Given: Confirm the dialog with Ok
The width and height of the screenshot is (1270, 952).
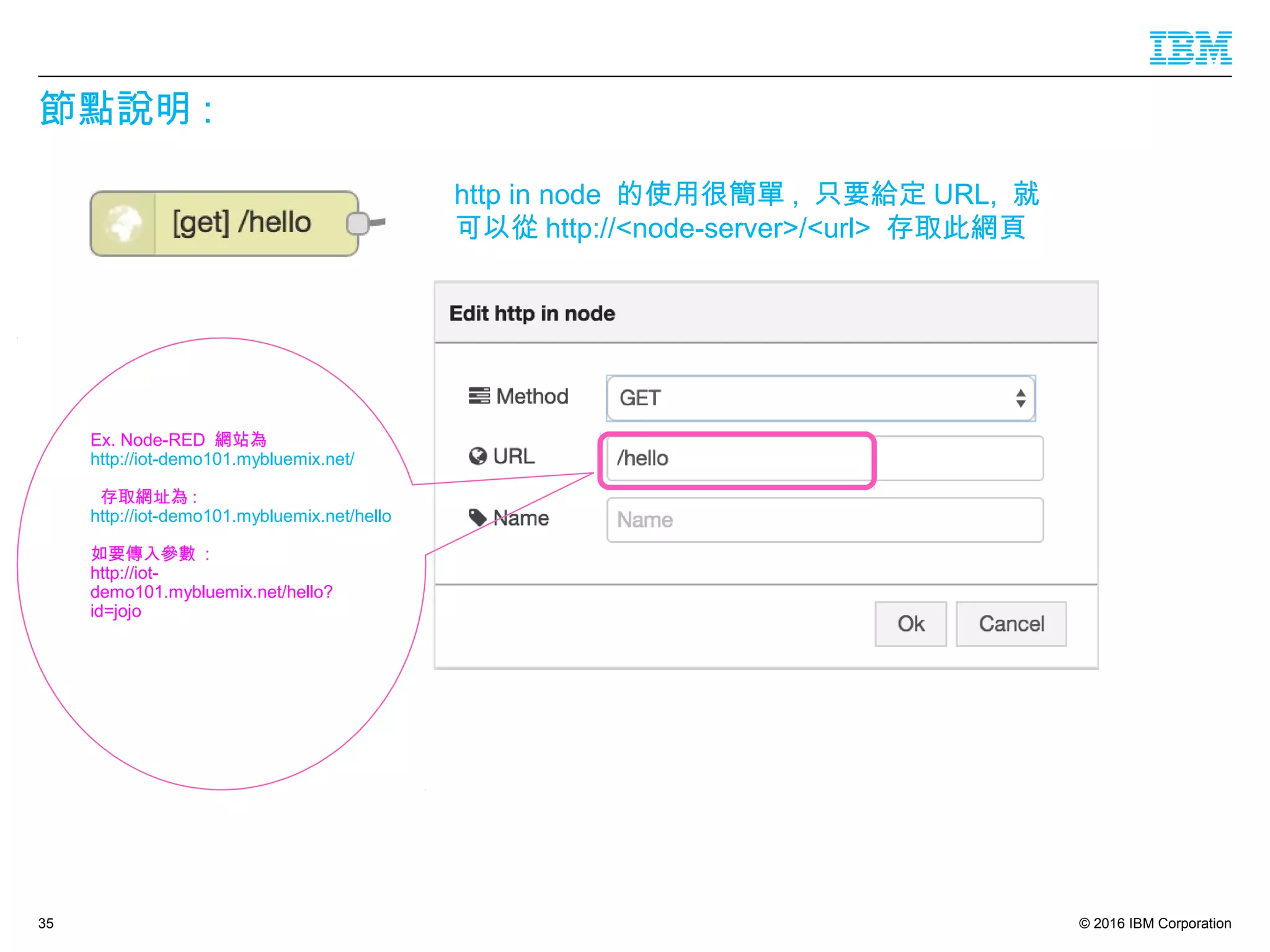Looking at the screenshot, I should click(910, 624).
